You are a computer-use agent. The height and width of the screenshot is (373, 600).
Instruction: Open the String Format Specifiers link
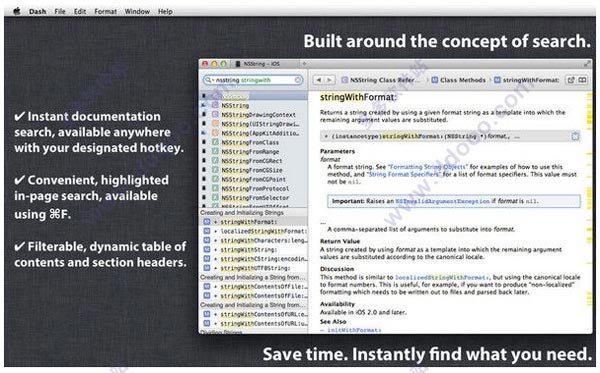(404, 174)
